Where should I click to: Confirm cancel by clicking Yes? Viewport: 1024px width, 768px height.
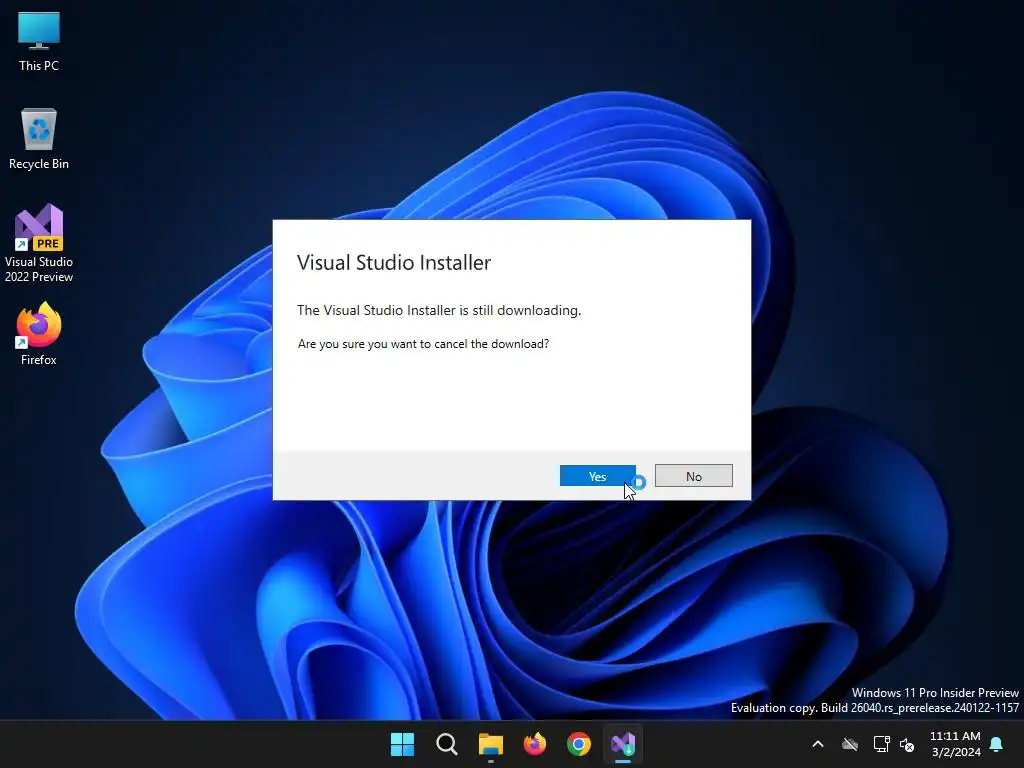597,476
